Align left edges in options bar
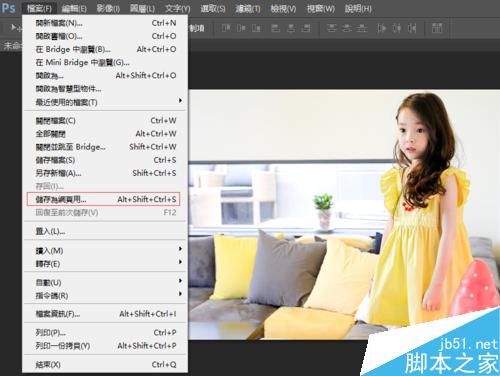 tap(276, 28)
